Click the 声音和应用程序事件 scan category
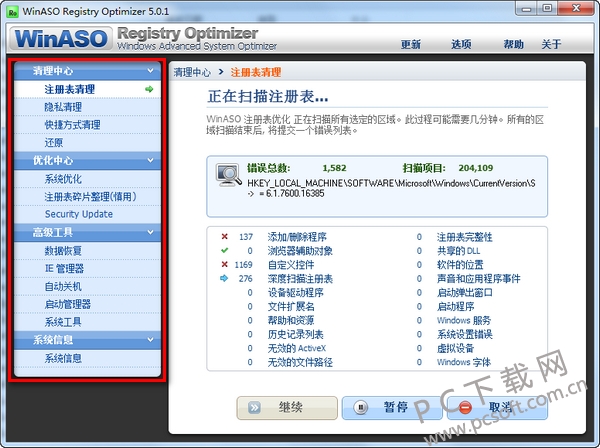The width and height of the screenshot is (600, 448). point(479,279)
